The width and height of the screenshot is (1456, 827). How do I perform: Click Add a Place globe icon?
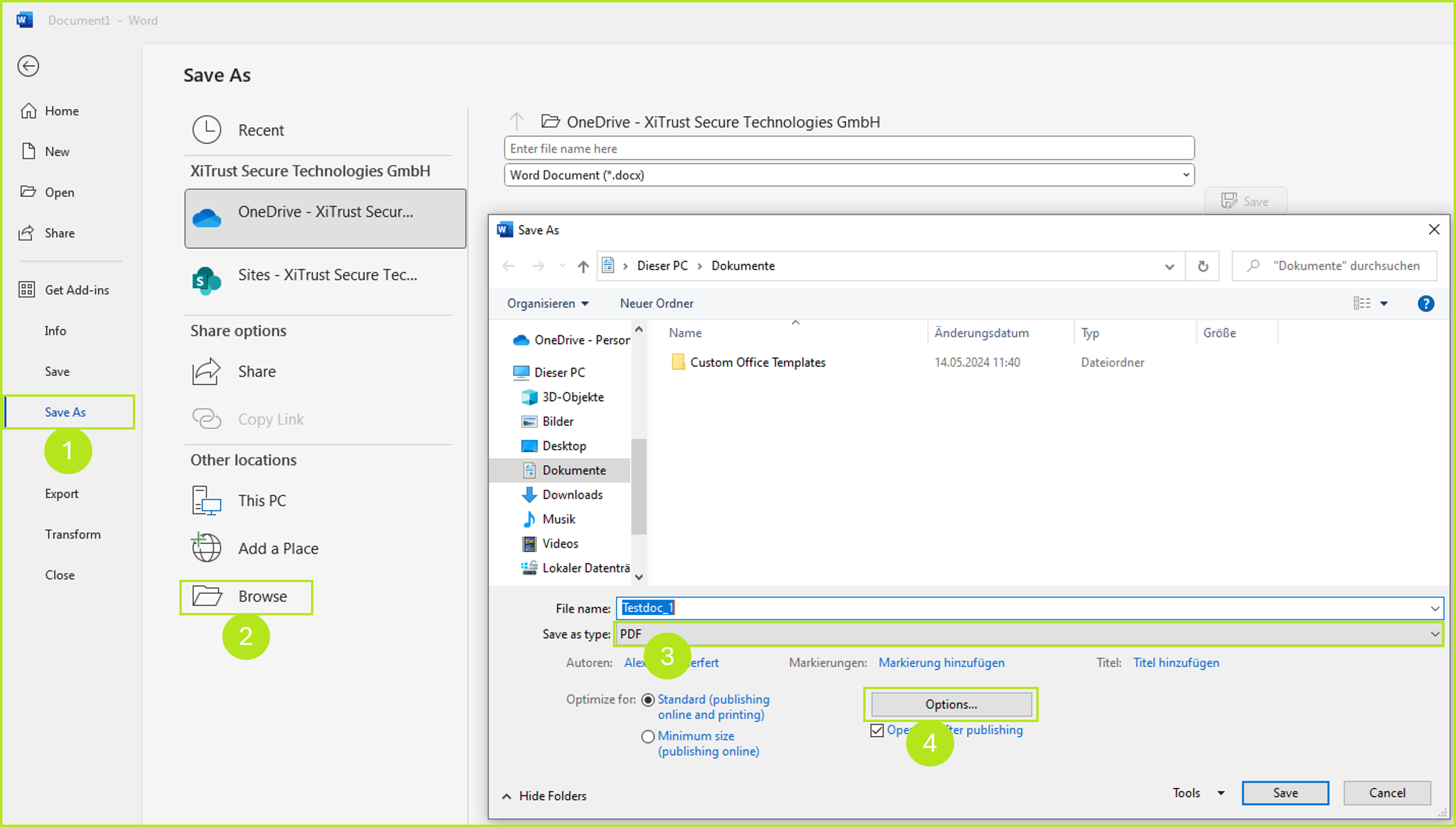(x=207, y=548)
